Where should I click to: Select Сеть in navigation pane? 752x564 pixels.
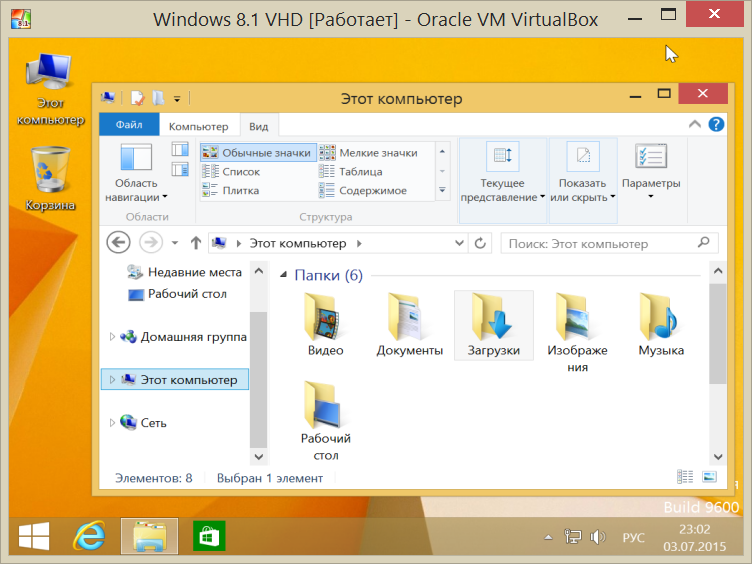tap(143, 423)
